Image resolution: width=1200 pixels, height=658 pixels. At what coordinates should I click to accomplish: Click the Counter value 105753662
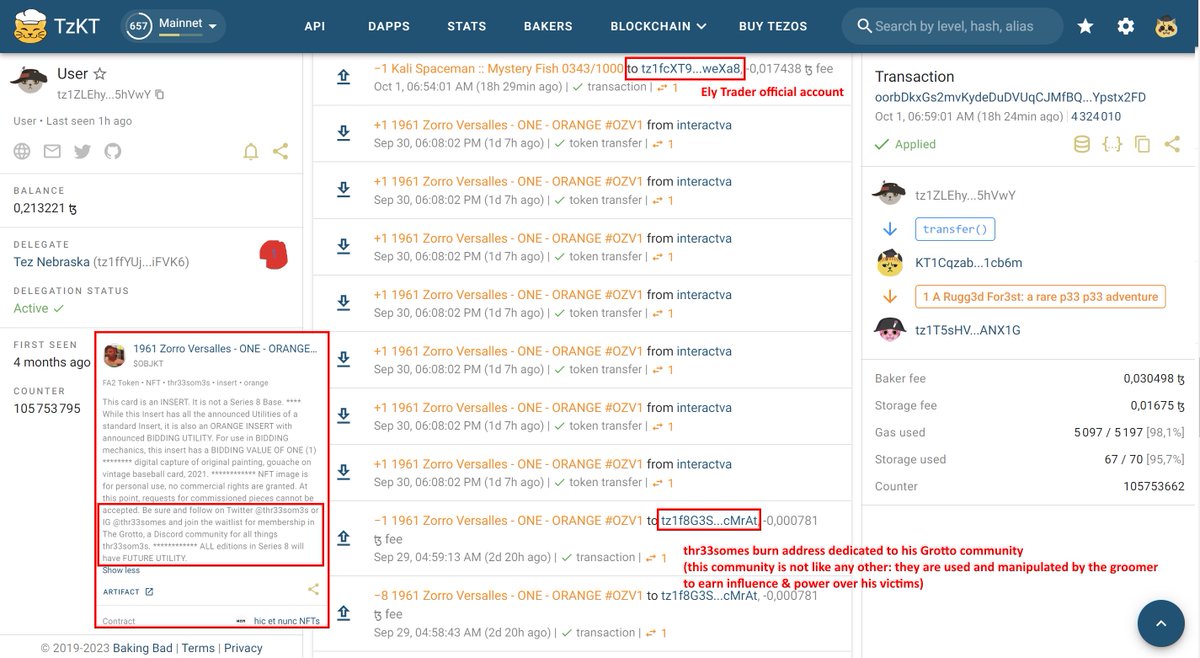point(1155,486)
